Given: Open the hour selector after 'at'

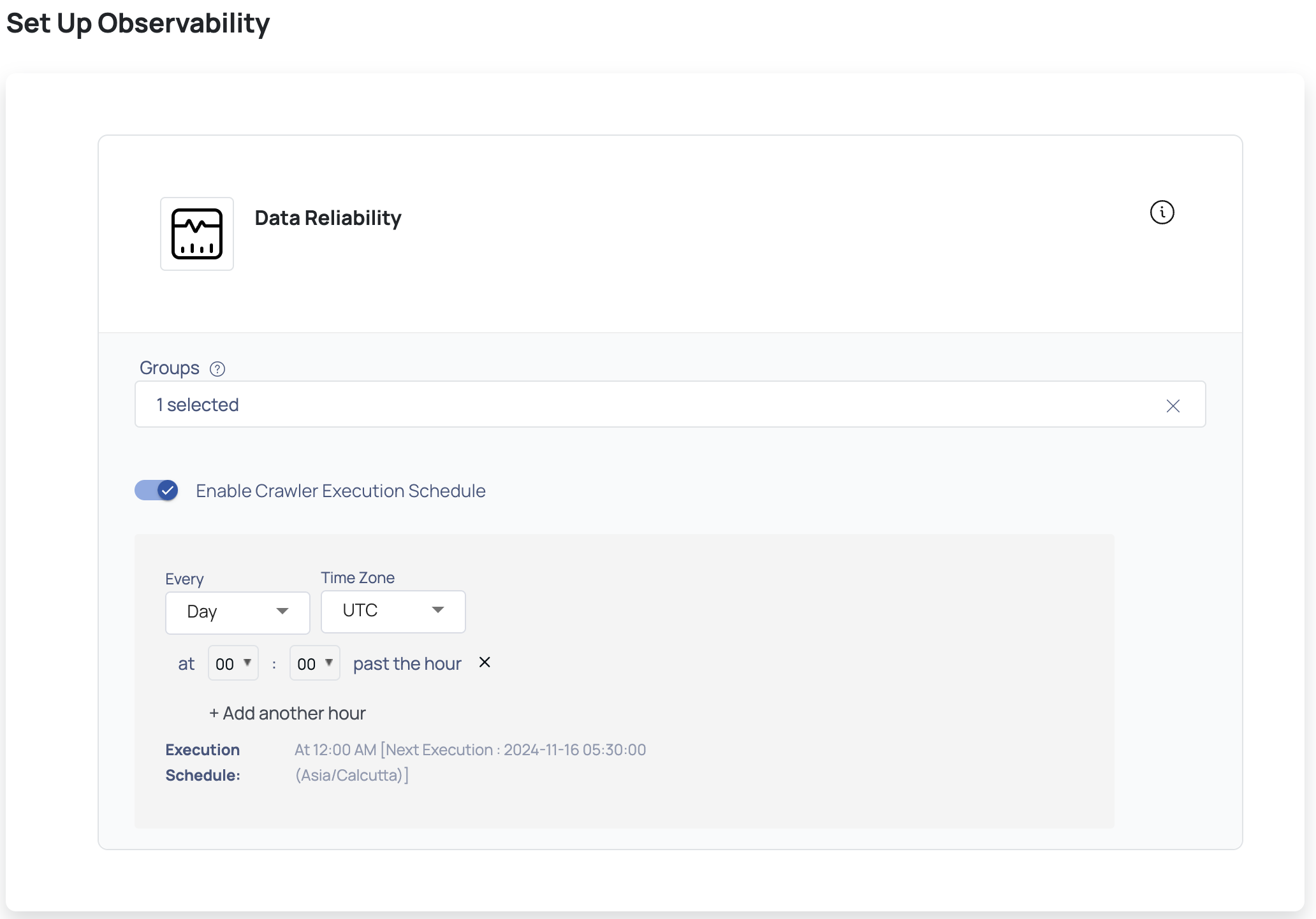Looking at the screenshot, I should point(233,663).
